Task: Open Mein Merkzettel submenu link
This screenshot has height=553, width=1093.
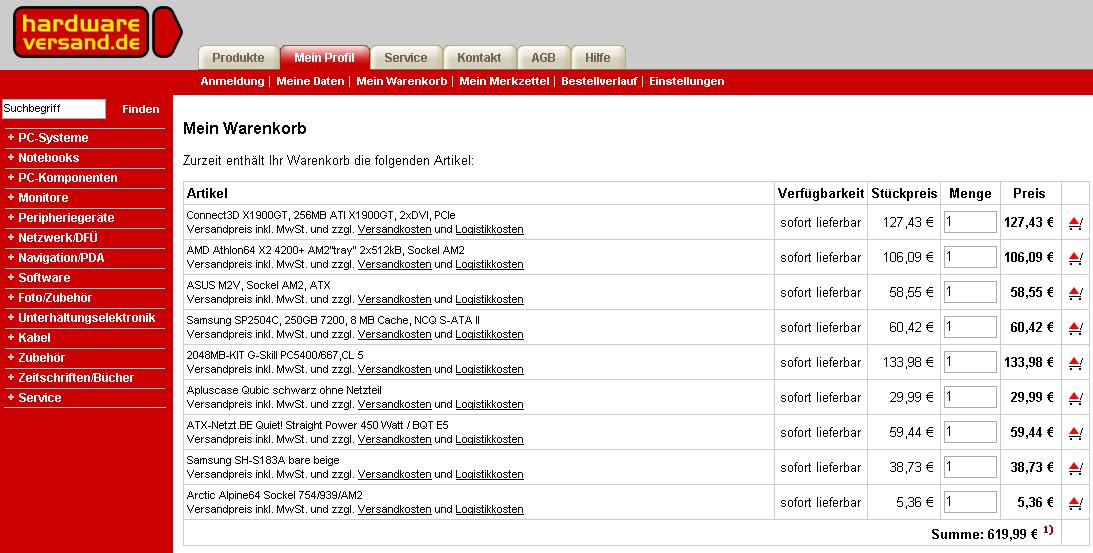Action: point(505,82)
